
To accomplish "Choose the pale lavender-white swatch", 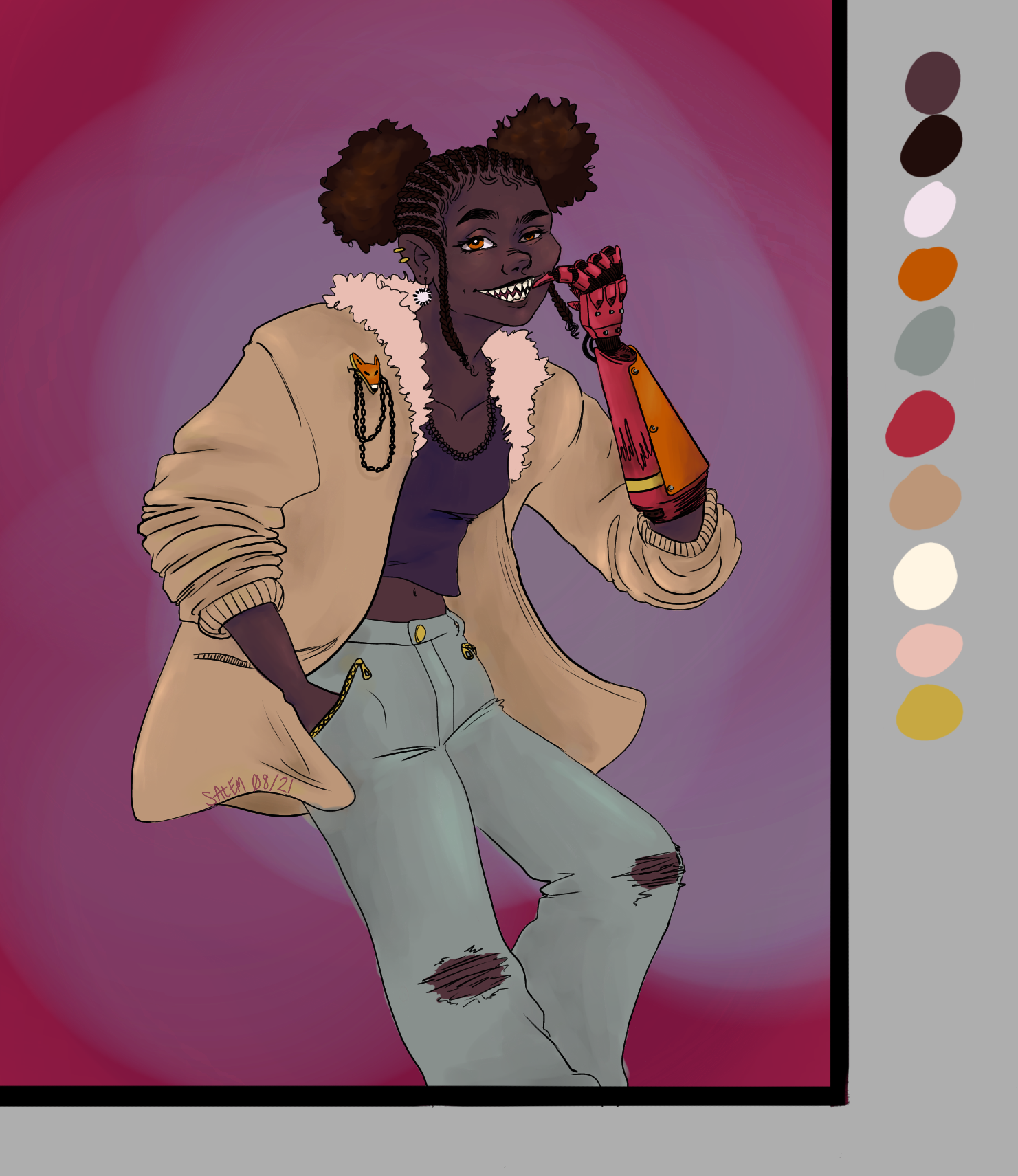I will tap(929, 210).
